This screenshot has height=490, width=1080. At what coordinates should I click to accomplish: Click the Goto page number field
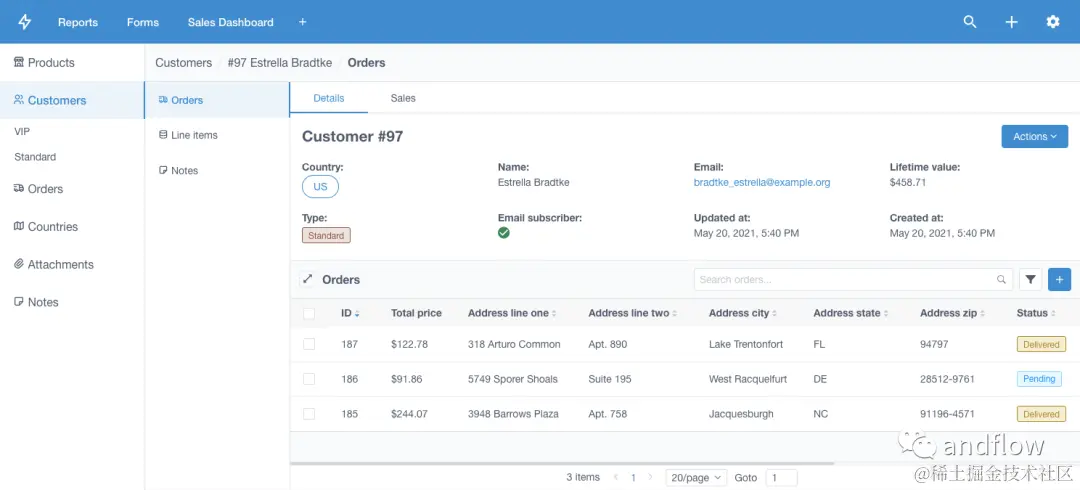781,478
